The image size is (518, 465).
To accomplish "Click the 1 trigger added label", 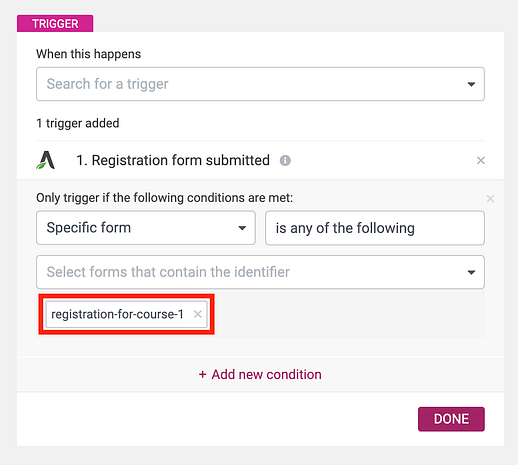I will (78, 123).
